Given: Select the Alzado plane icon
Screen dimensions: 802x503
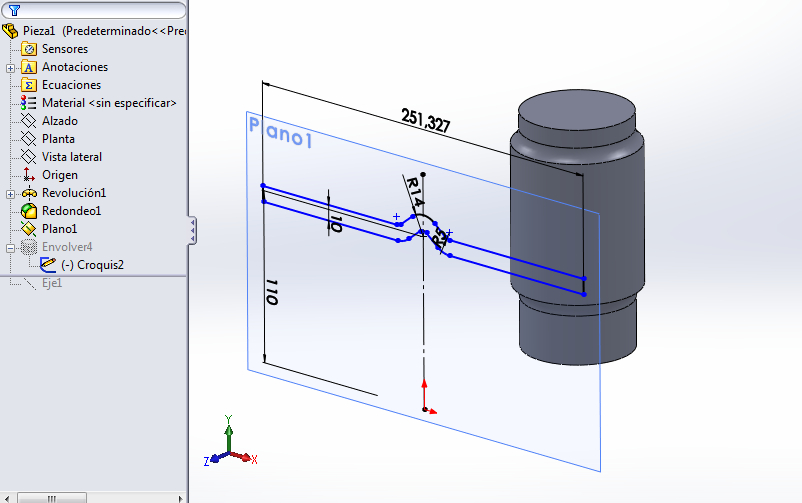Looking at the screenshot, I should [28, 121].
